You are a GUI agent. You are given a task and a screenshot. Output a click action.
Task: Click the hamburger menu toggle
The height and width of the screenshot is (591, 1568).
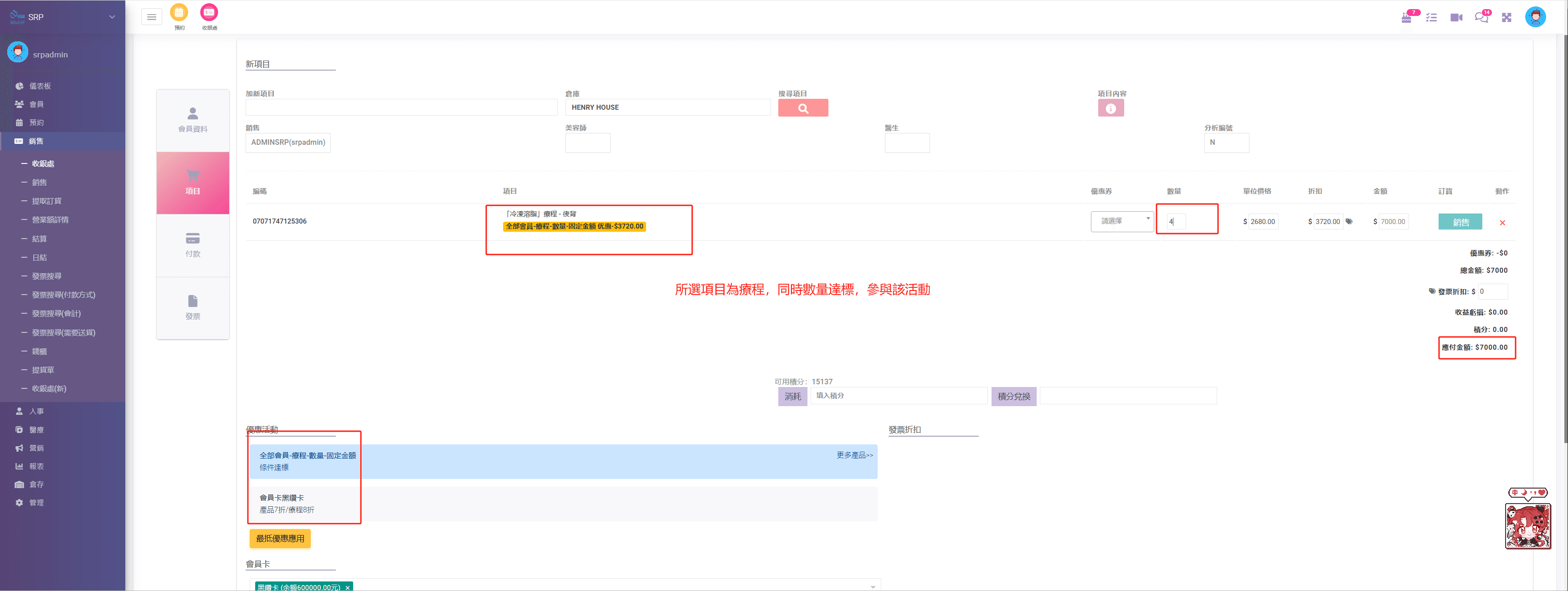click(152, 17)
